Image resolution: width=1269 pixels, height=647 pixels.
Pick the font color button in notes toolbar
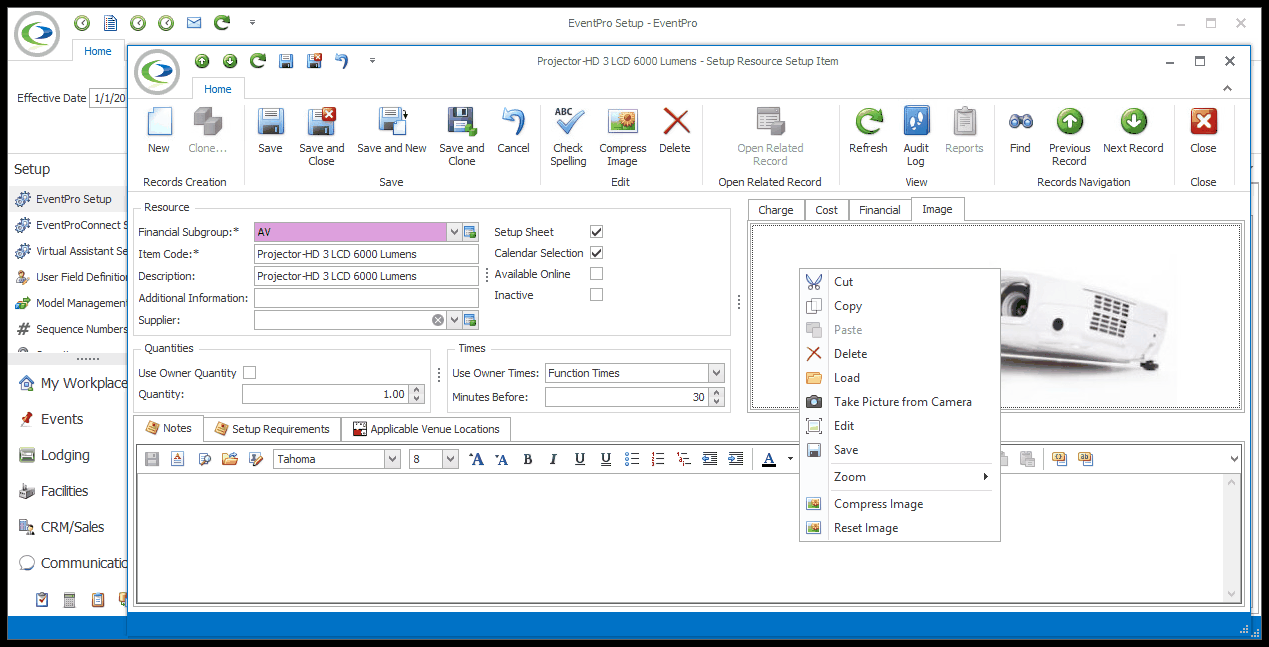pos(769,460)
